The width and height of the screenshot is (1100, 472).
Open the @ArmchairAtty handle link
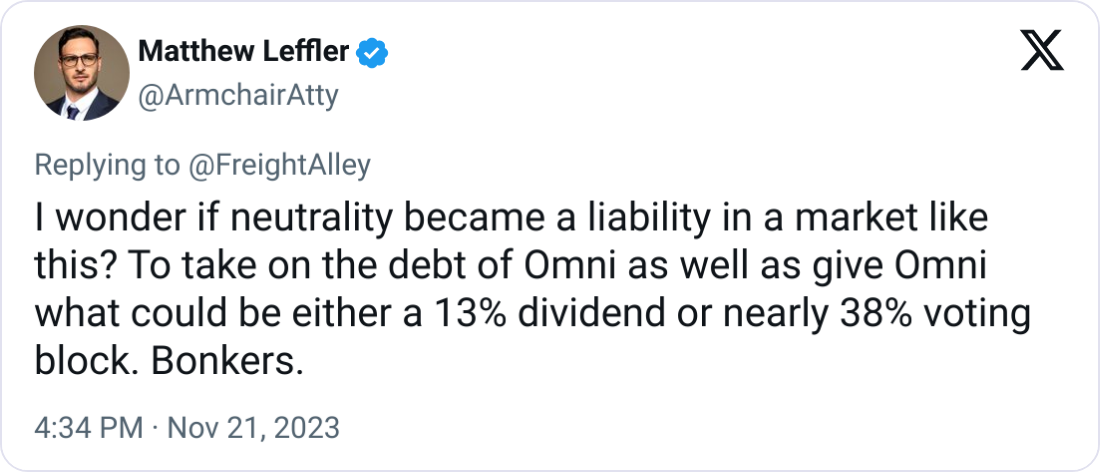click(x=239, y=95)
